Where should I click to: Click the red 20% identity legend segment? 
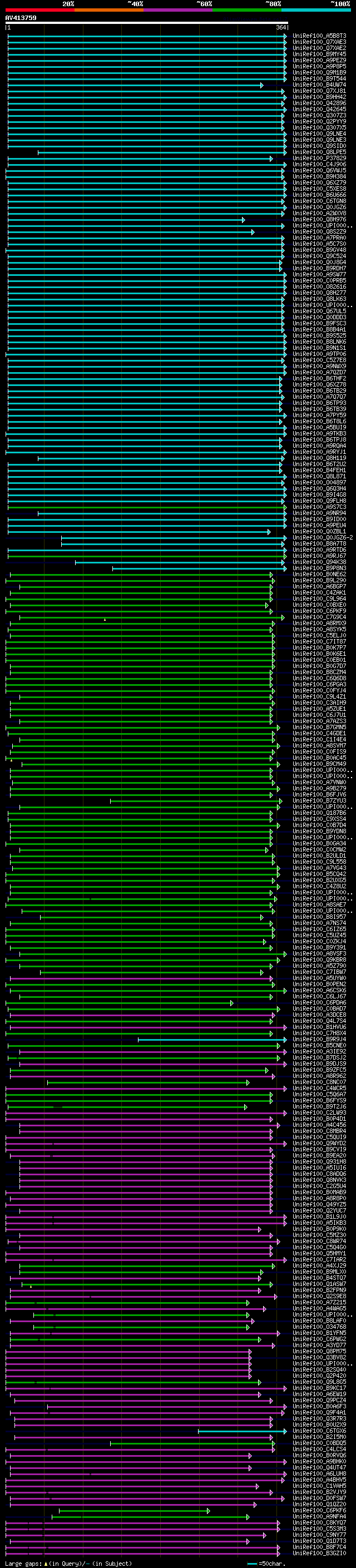tap(39, 10)
